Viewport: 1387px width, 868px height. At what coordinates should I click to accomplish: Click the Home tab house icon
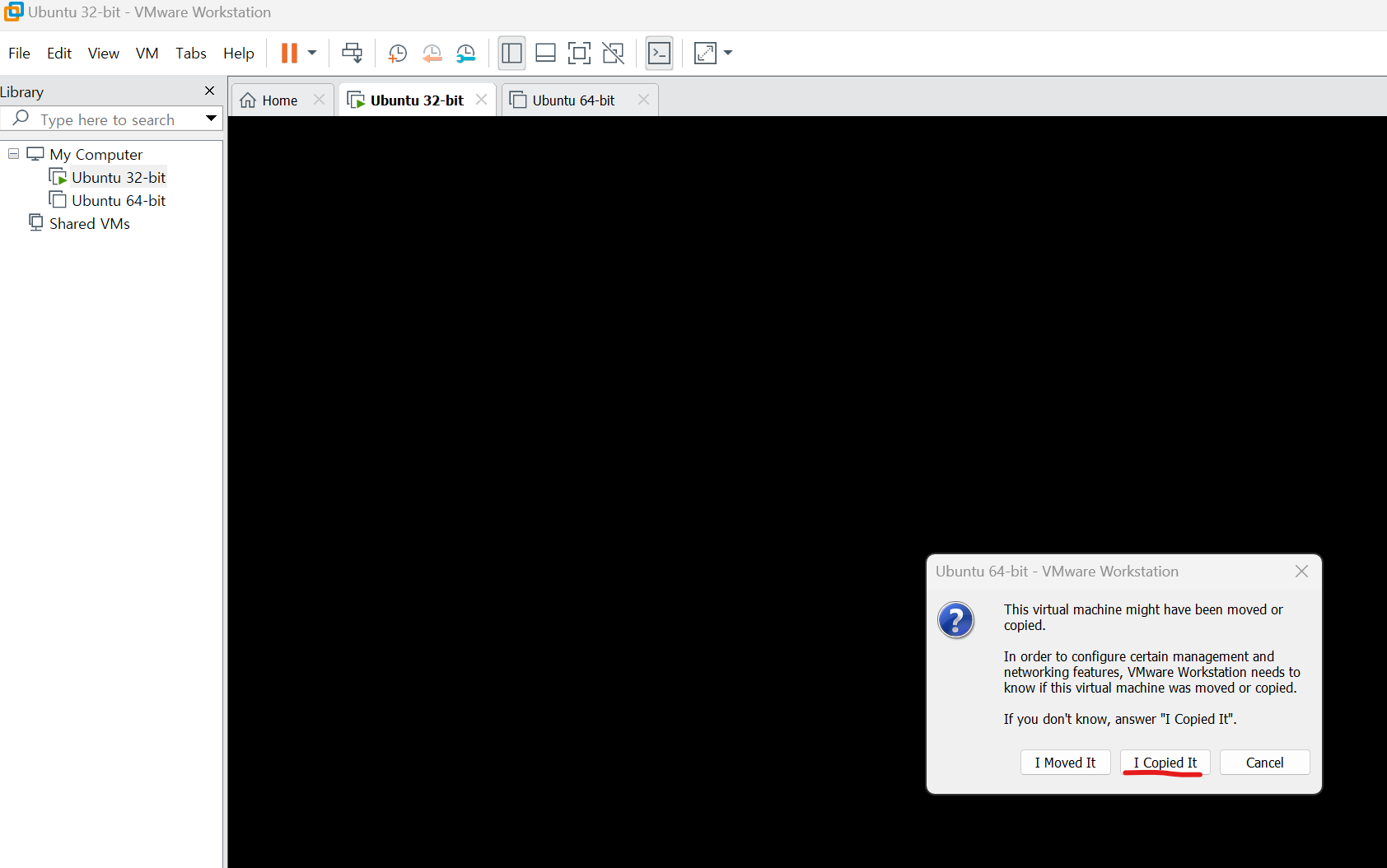[248, 100]
